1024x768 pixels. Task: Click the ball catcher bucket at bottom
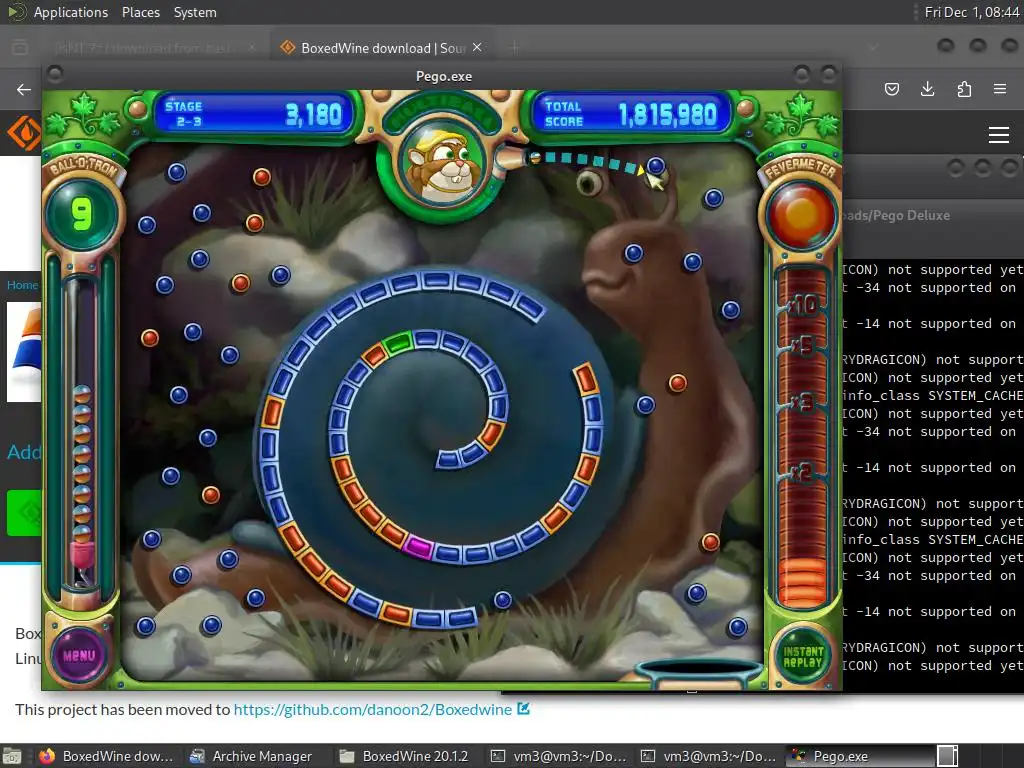[699, 673]
